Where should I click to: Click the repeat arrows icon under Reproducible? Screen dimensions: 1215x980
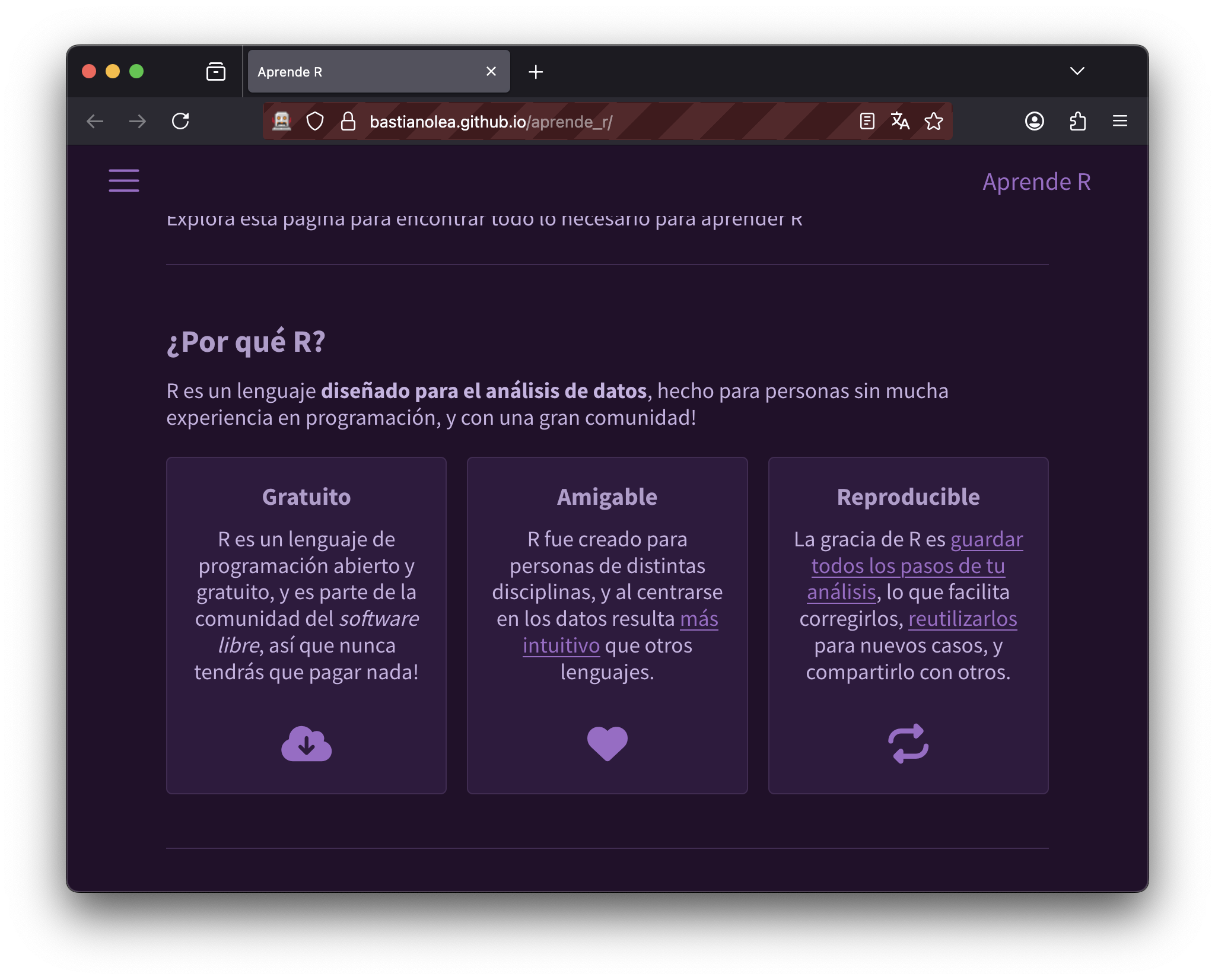click(x=908, y=744)
